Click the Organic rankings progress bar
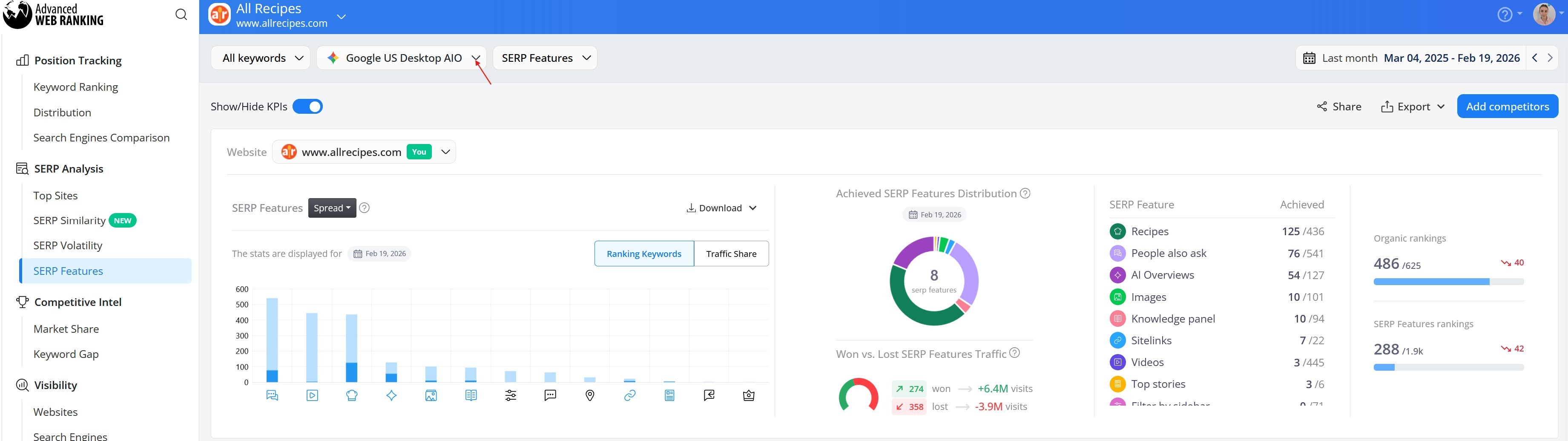The image size is (1568, 441). pyautogui.click(x=1448, y=282)
